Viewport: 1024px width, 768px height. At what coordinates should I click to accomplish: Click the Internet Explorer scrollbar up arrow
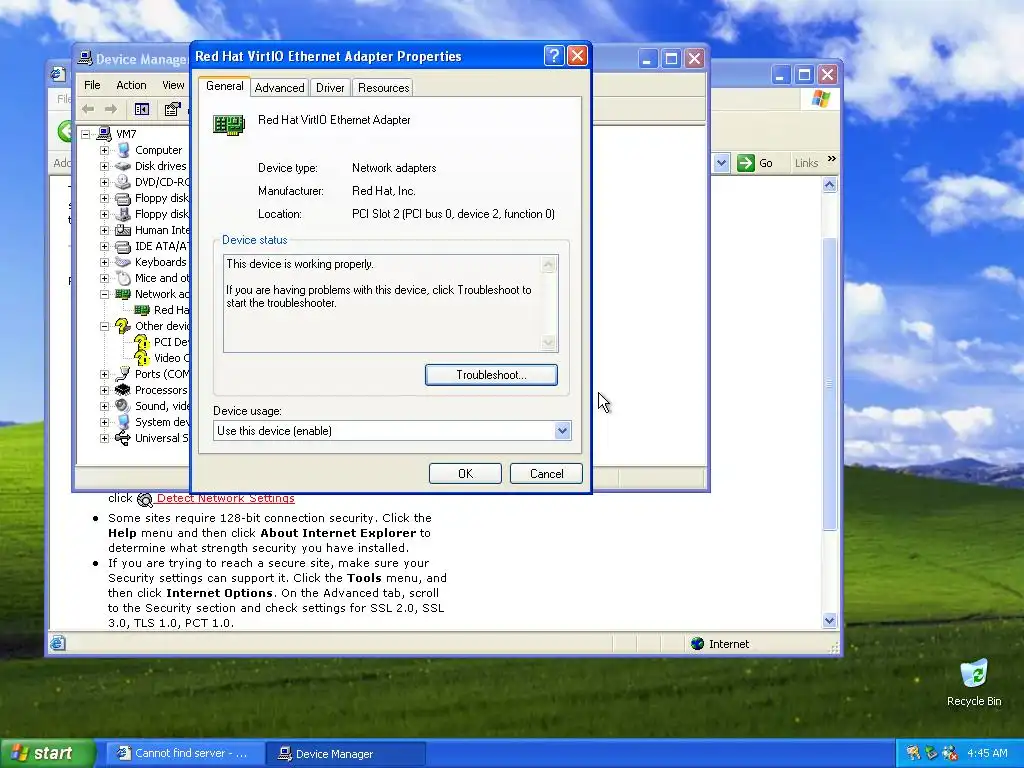coord(829,185)
